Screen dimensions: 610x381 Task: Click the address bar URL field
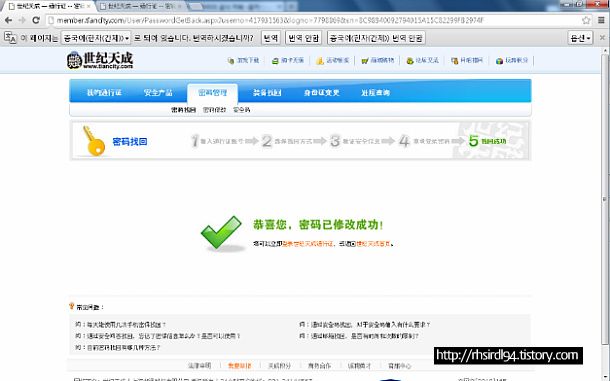click(313, 20)
